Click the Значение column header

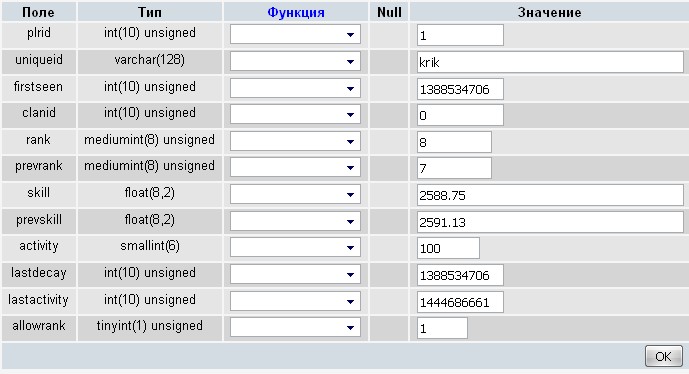coord(549,12)
